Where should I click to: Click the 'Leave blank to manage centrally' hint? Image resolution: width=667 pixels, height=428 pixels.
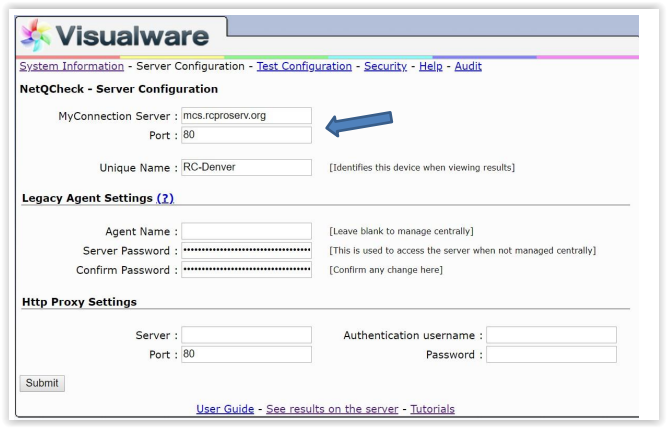(401, 231)
